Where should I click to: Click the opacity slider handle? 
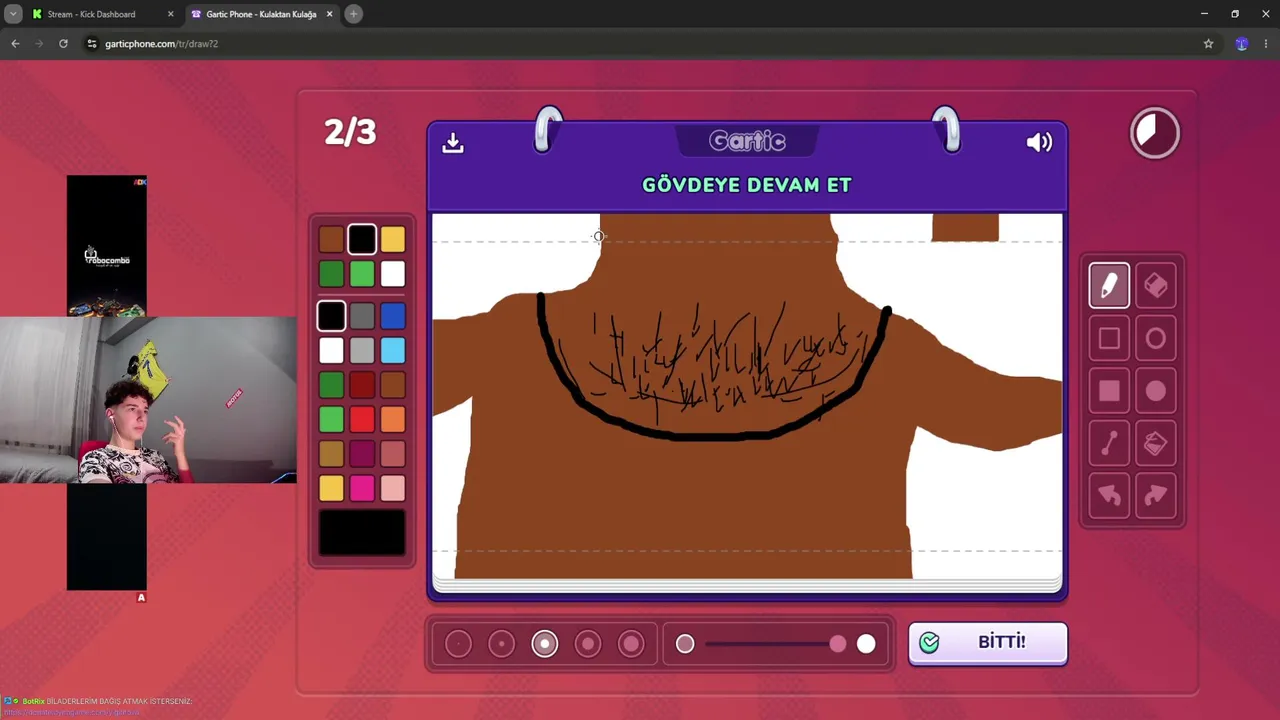(x=837, y=644)
